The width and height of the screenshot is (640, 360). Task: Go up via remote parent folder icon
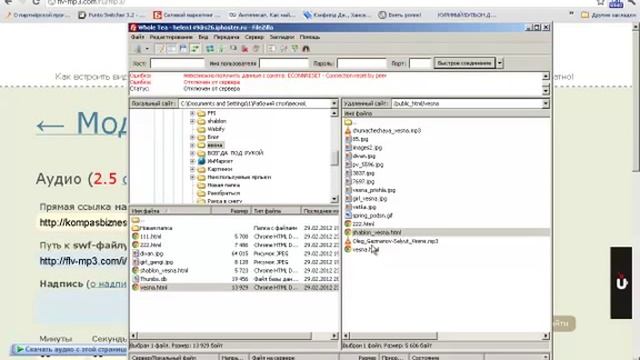348,122
